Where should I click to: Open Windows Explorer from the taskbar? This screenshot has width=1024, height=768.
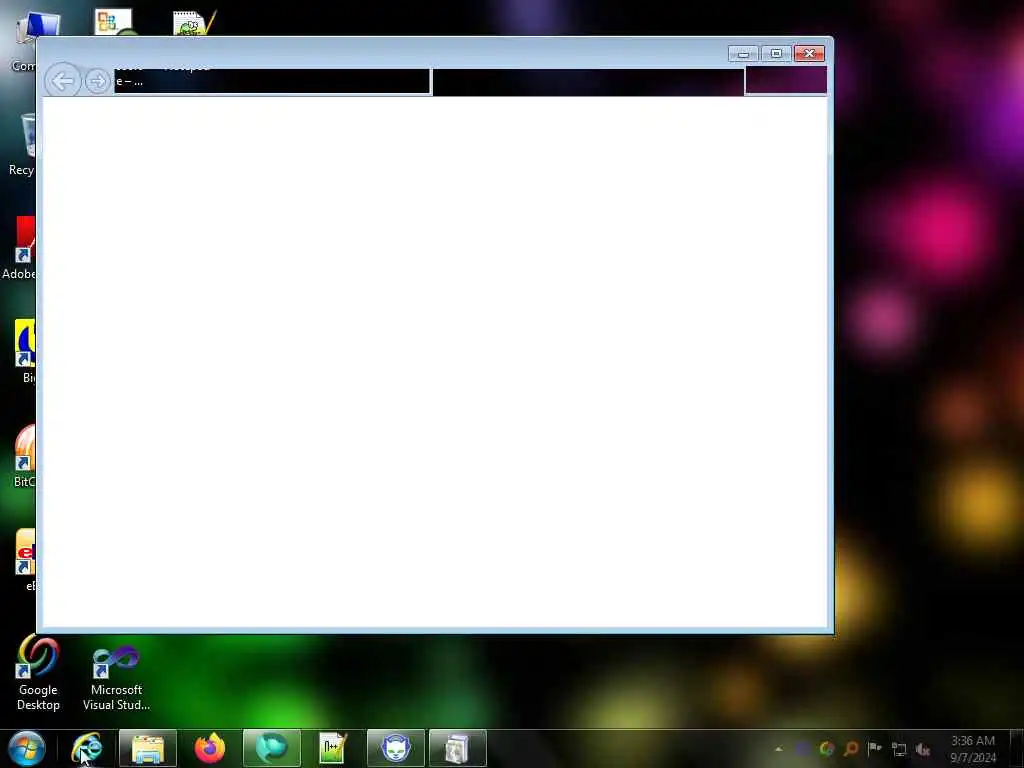(x=148, y=748)
